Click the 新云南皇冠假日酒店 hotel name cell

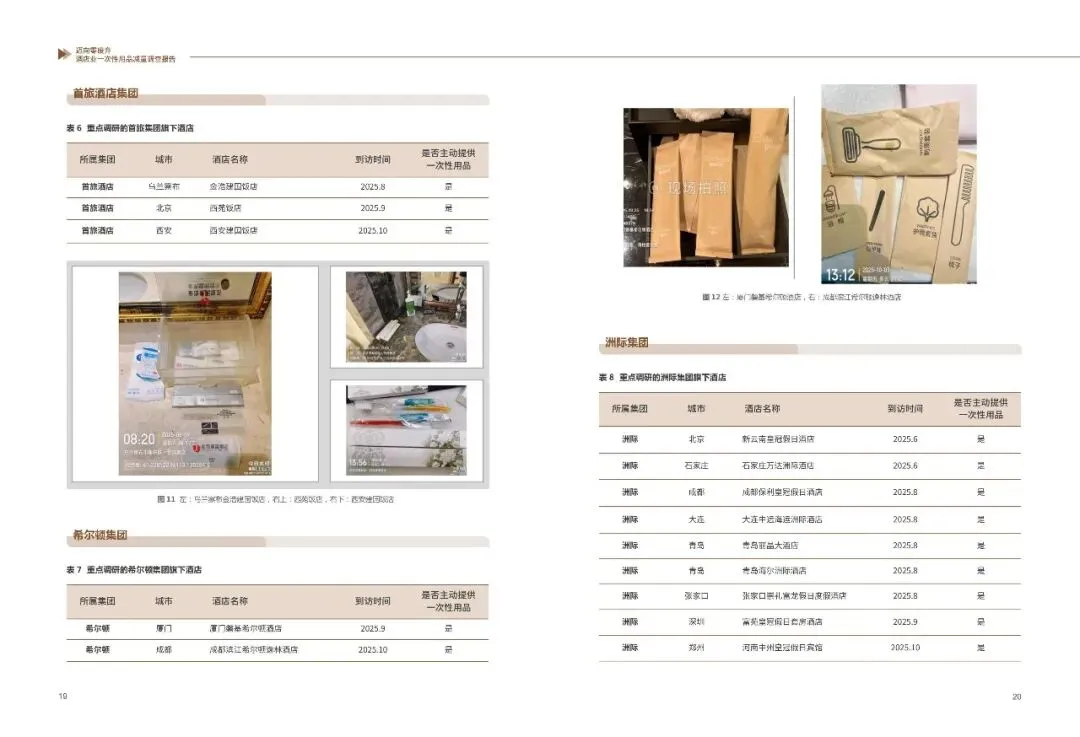778,439
